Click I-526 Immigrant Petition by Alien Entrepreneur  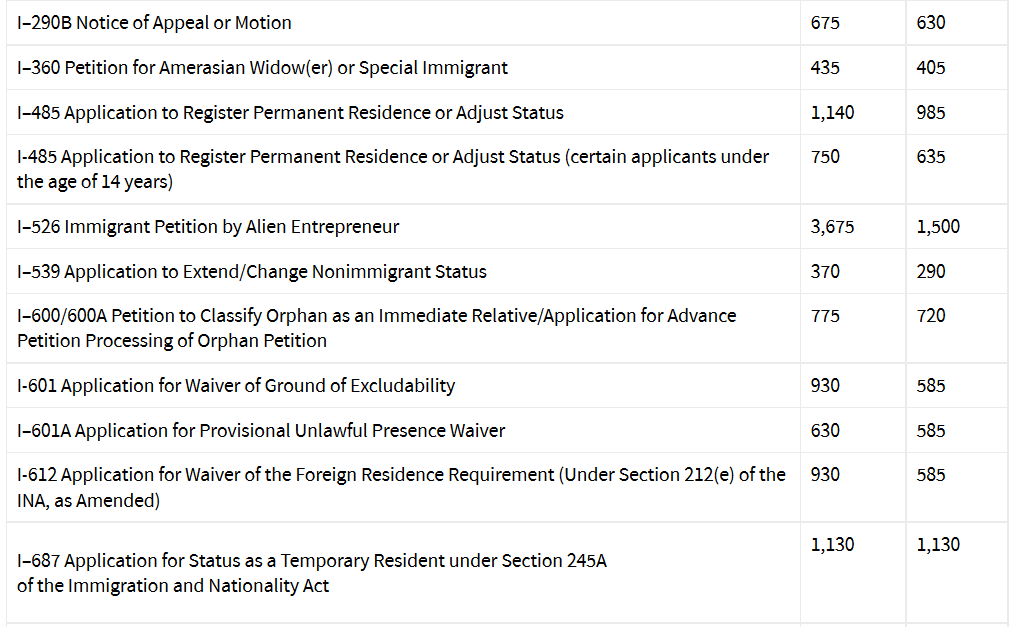(208, 227)
